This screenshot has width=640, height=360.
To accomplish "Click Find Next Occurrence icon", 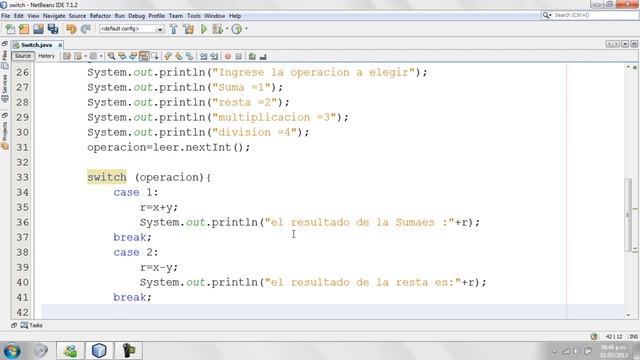I will click(x=133, y=56).
